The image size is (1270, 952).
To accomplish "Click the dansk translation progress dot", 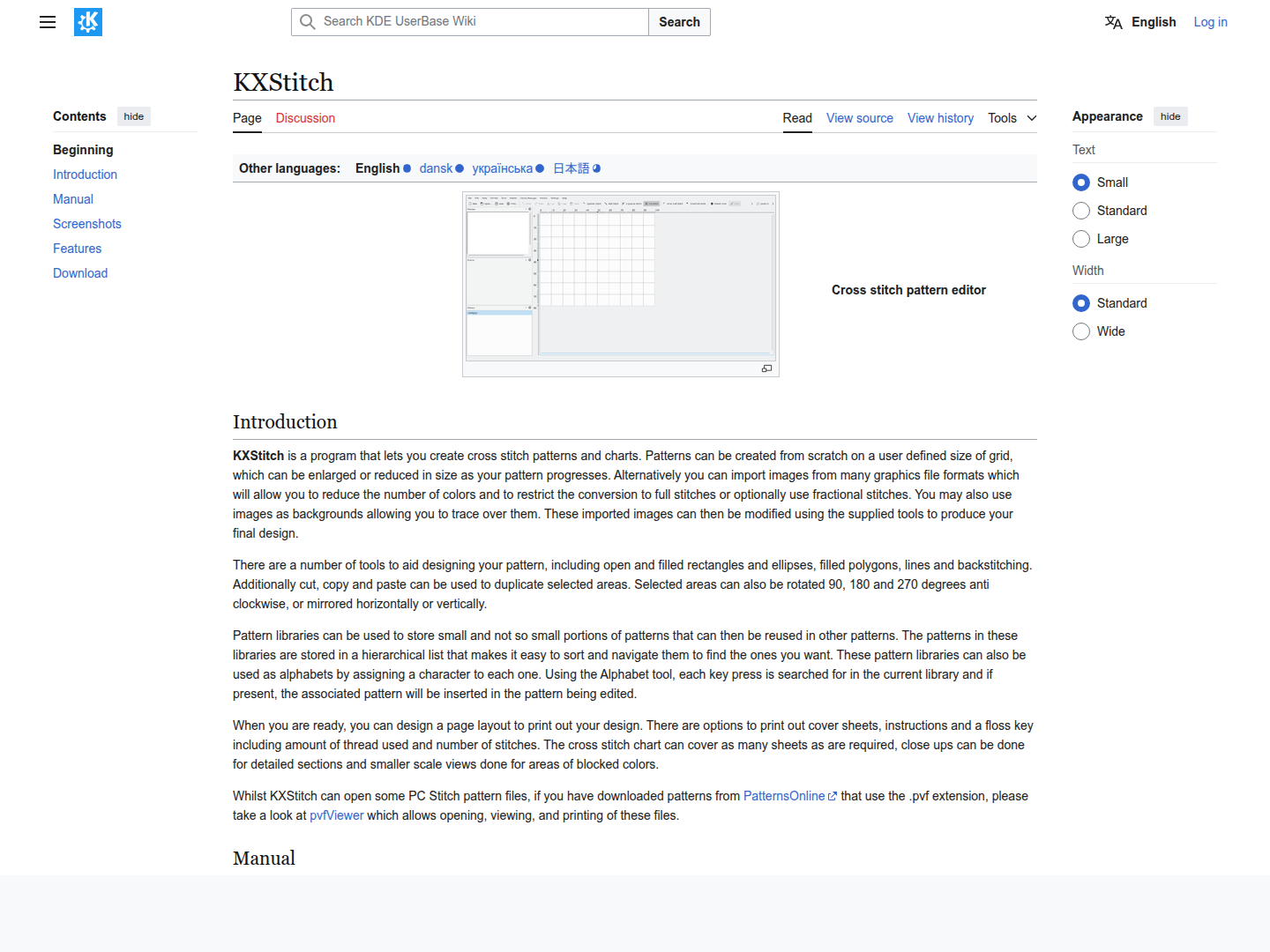I will coord(459,168).
